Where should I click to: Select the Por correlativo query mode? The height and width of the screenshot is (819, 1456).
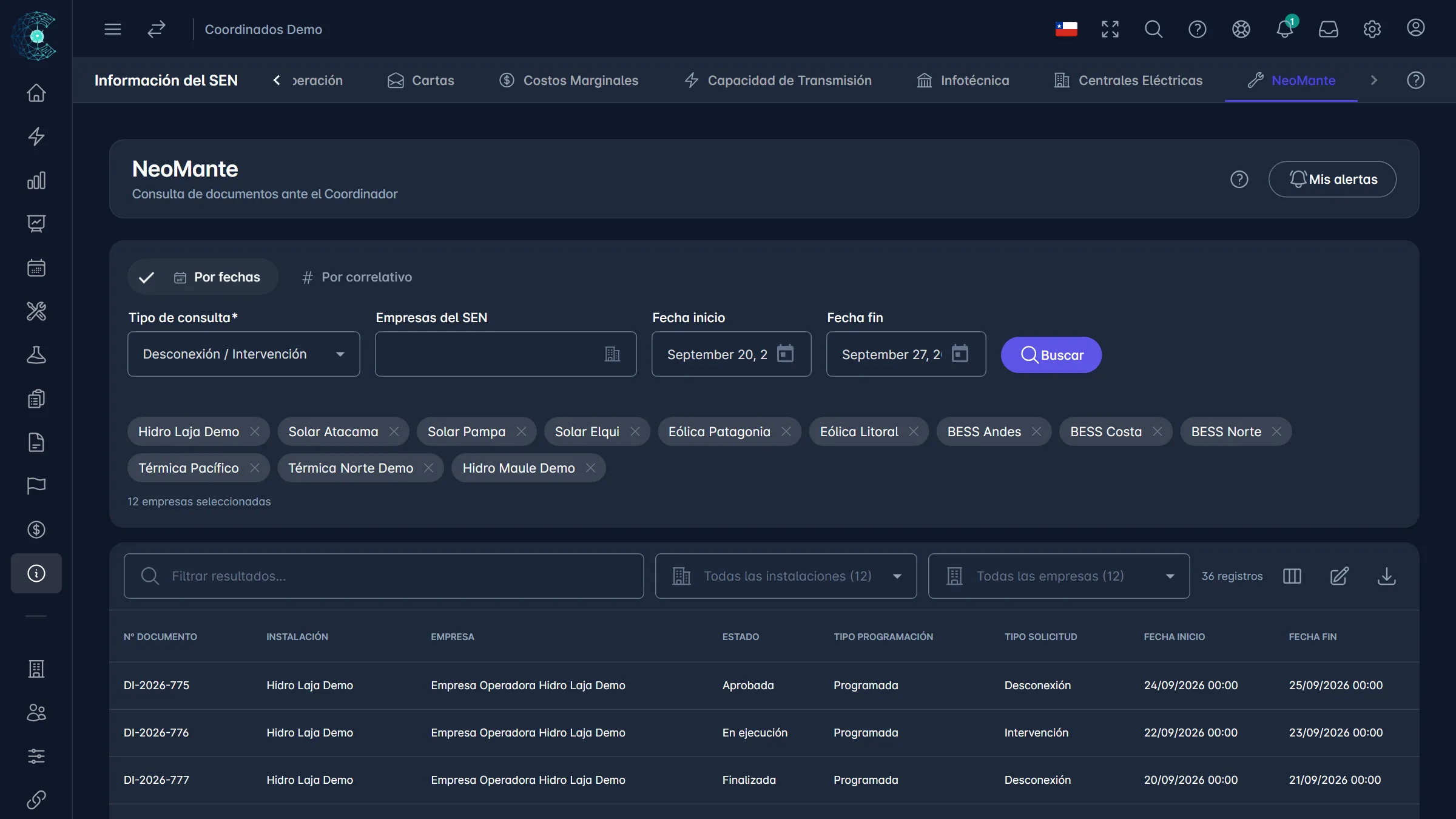pos(357,277)
